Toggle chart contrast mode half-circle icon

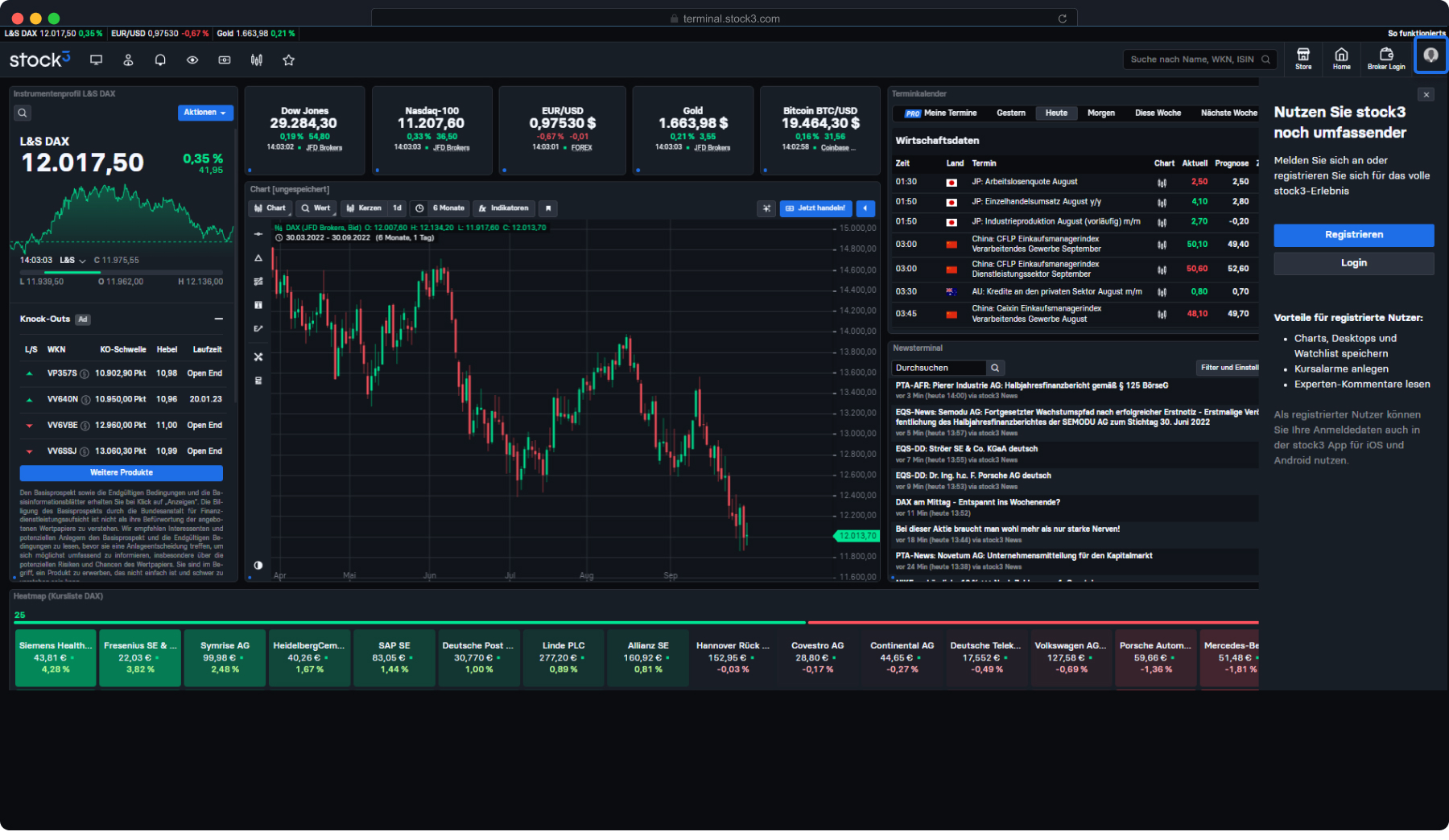(258, 565)
